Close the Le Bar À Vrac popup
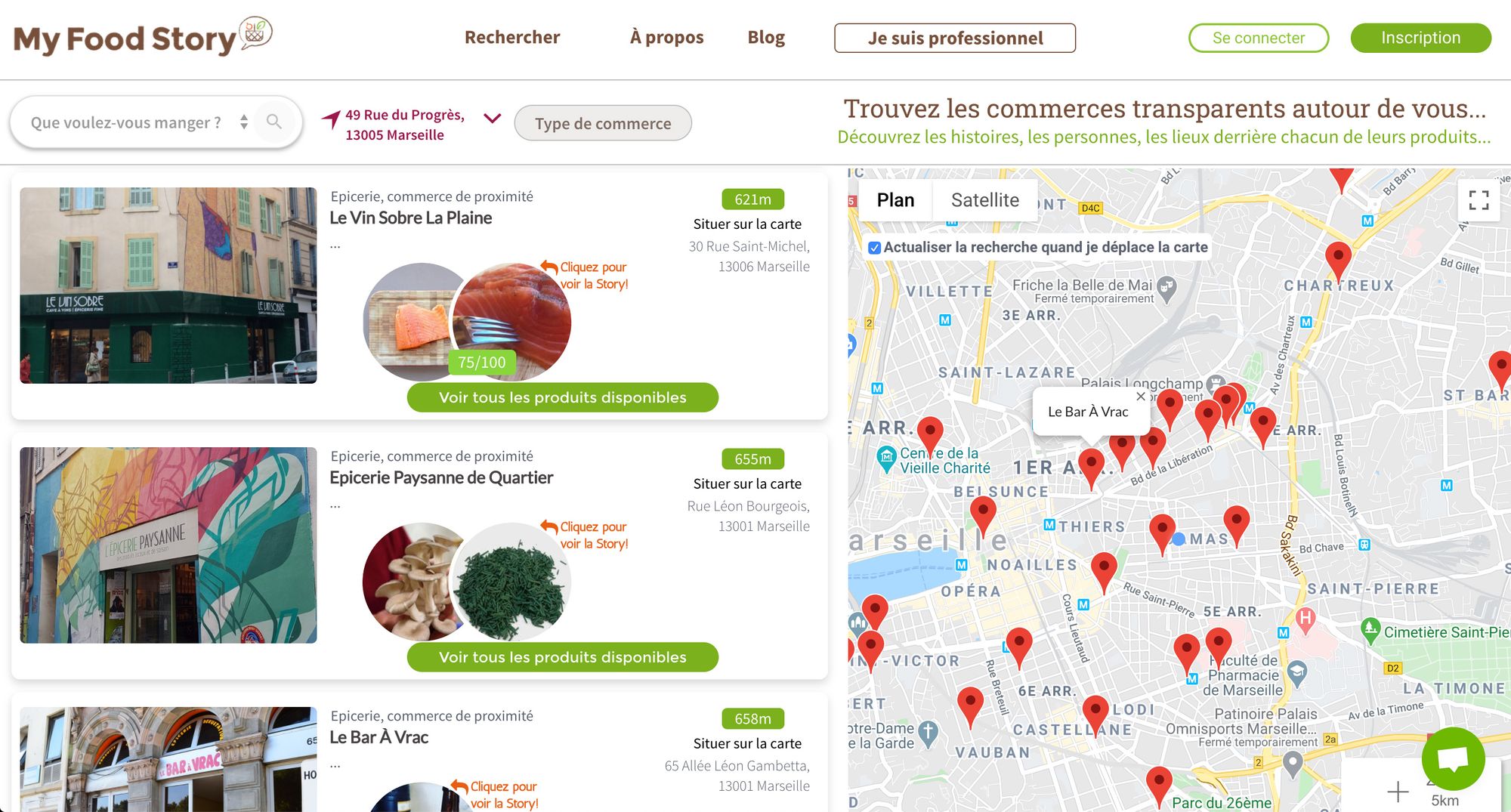The image size is (1511, 812). click(1141, 397)
